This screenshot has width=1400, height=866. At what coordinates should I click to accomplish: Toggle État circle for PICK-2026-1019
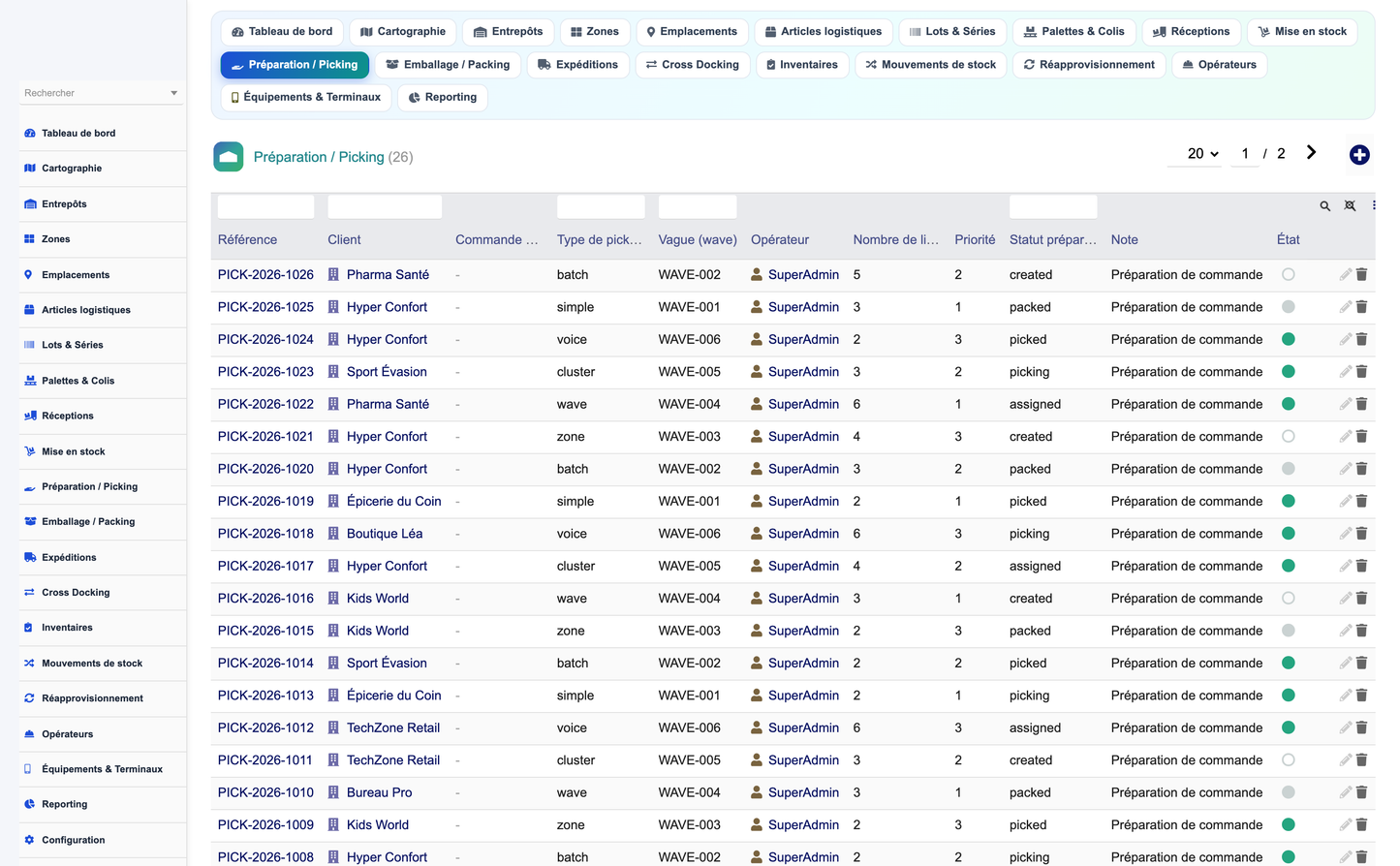click(x=1289, y=502)
